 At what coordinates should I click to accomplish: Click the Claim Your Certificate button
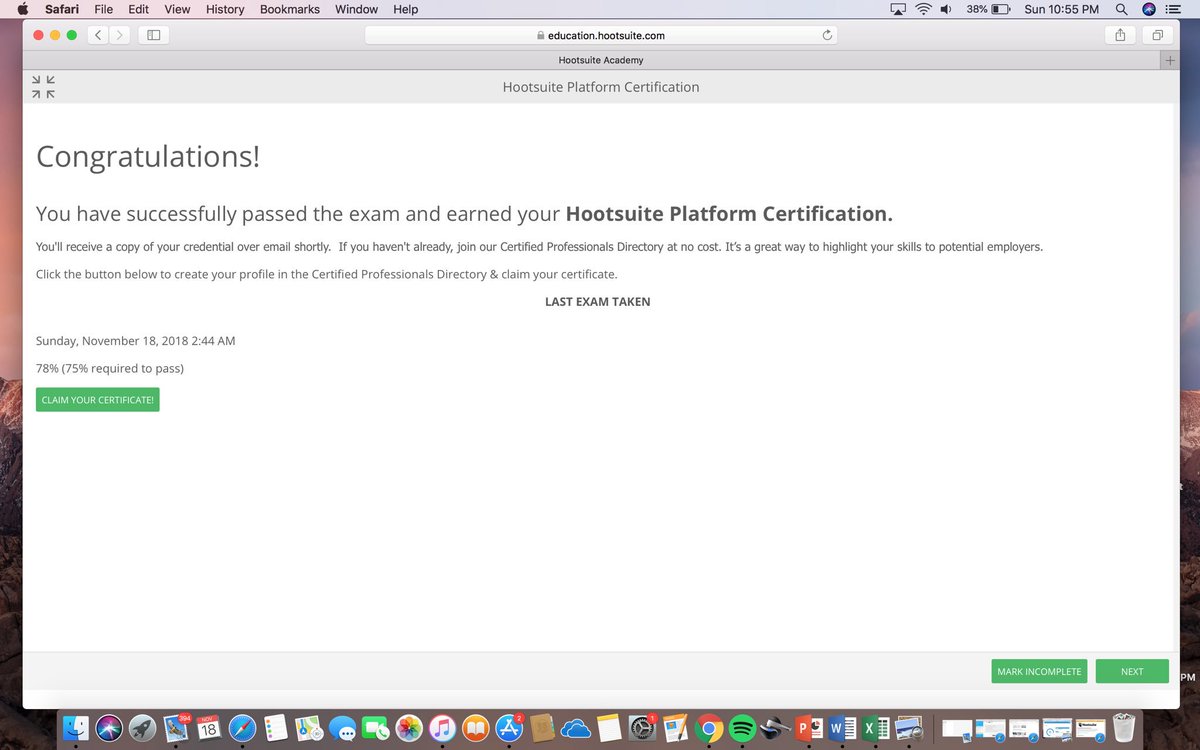pos(98,400)
